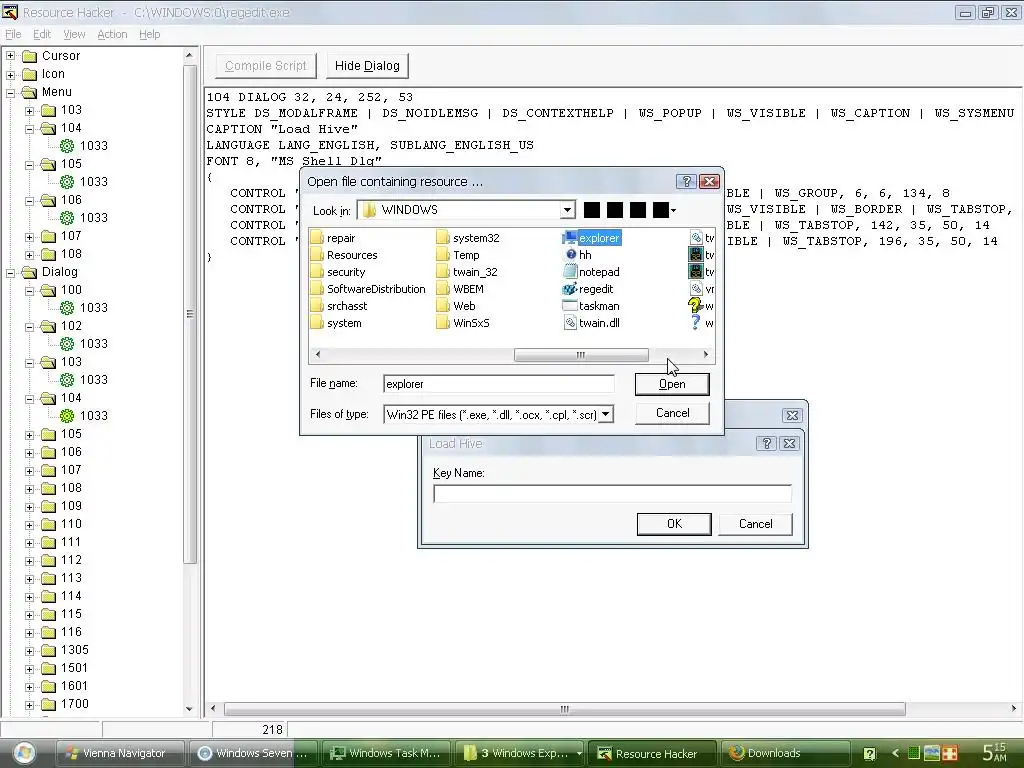Click the help question mark in Load Hive dialog

(766, 443)
